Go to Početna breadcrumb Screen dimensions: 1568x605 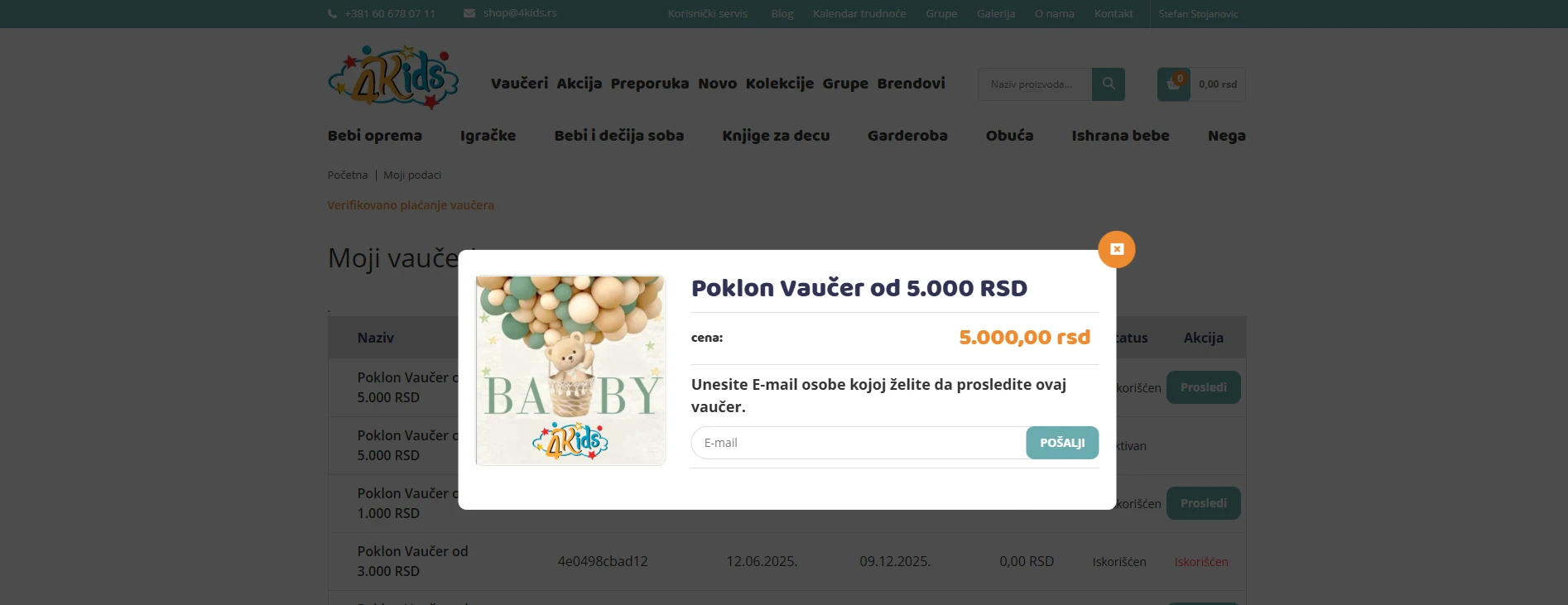click(348, 175)
